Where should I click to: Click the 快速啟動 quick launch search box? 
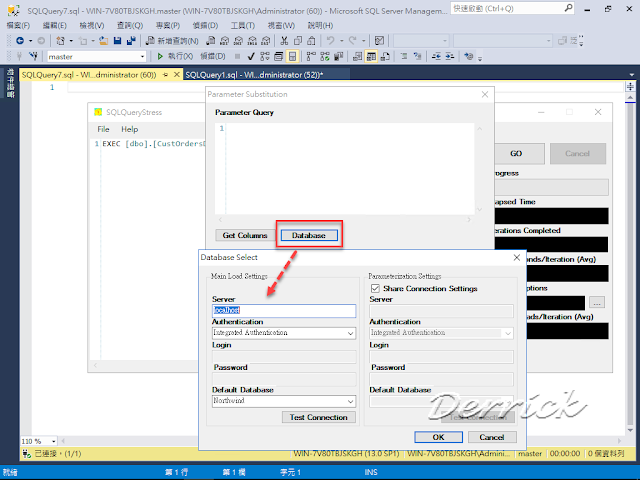(512, 8)
